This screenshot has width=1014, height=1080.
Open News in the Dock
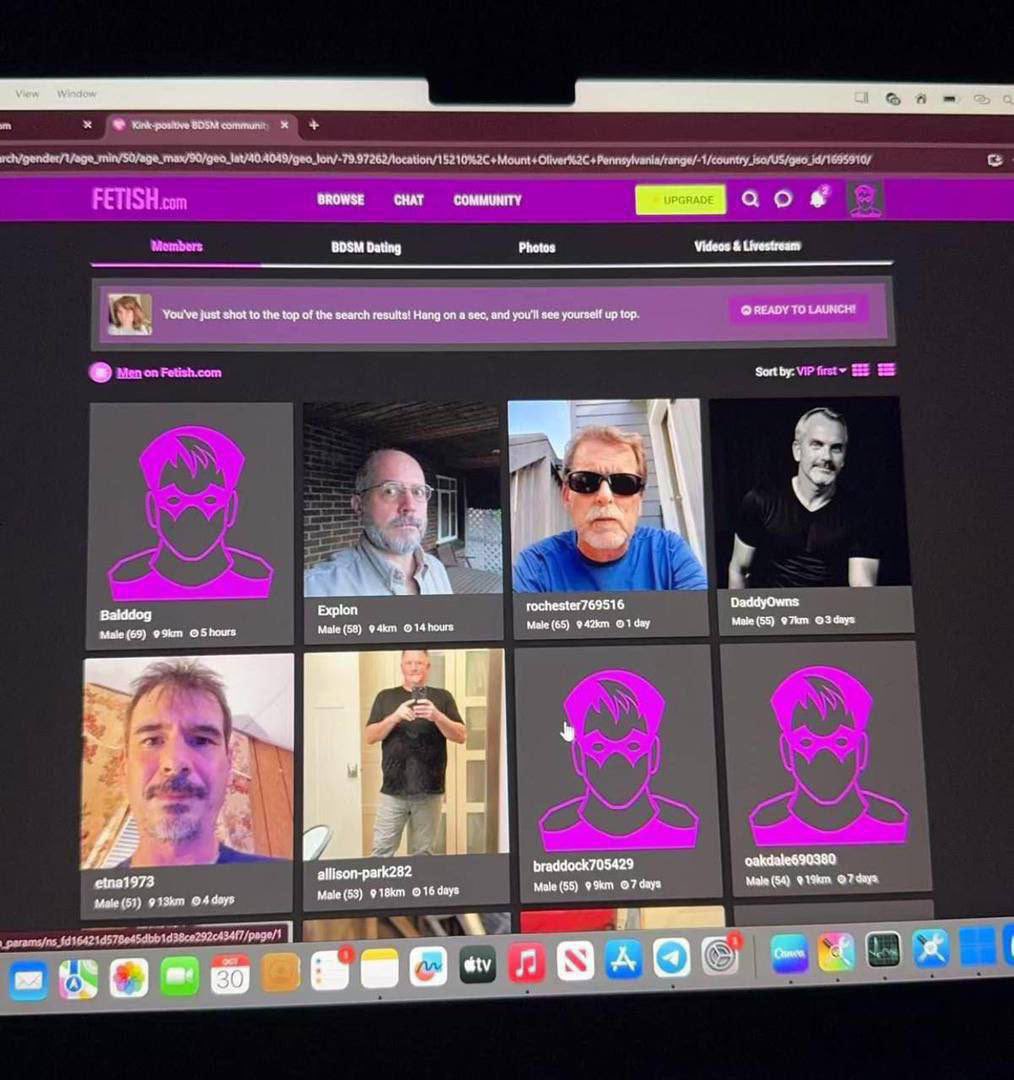coord(575,960)
